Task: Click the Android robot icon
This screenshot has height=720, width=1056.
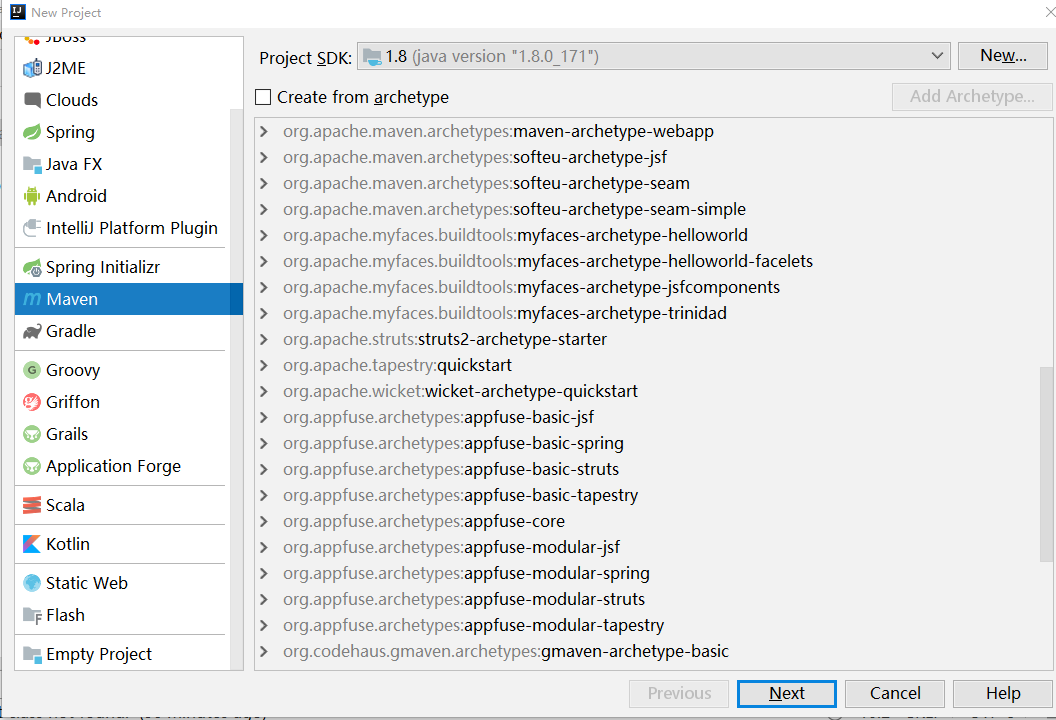Action: pyautogui.click(x=32, y=196)
